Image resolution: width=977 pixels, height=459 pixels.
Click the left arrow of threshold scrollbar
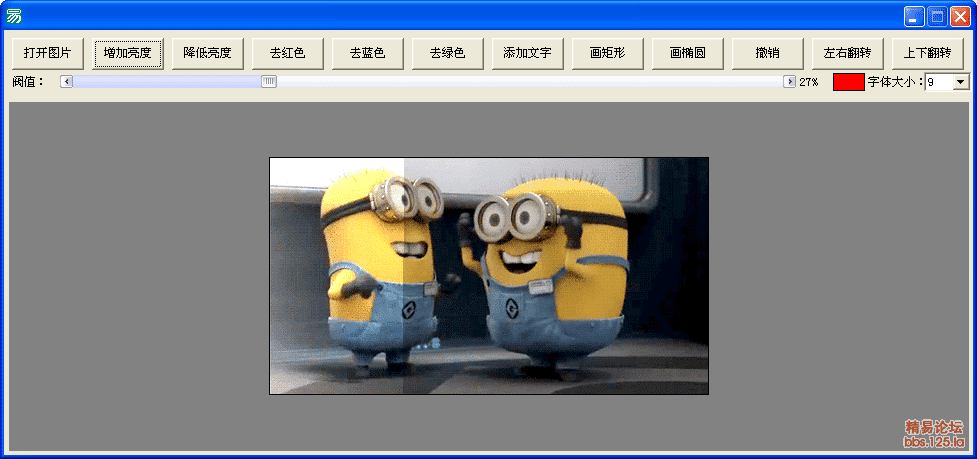(x=67, y=82)
